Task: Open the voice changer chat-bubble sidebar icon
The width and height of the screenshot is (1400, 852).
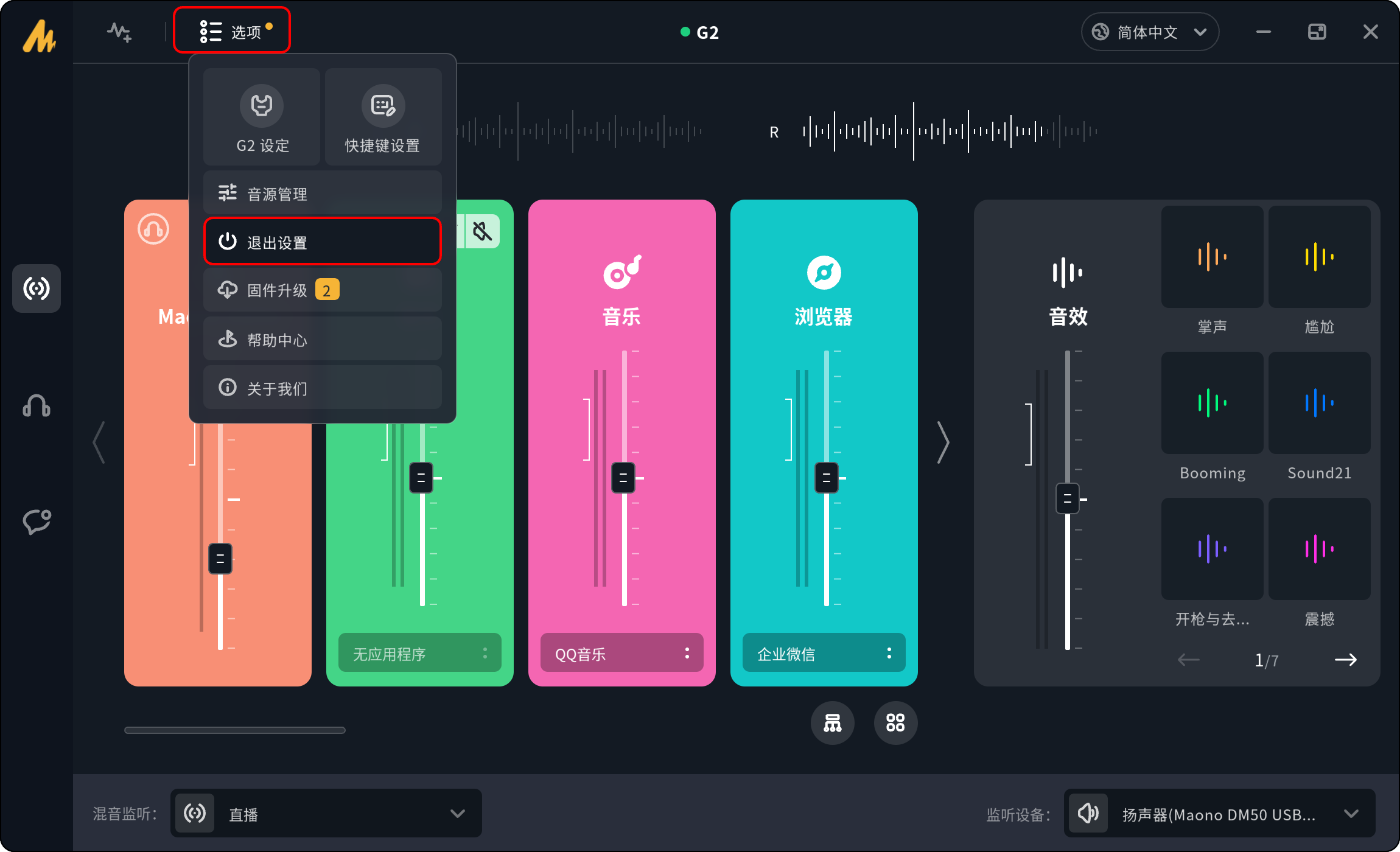Action: 37,522
